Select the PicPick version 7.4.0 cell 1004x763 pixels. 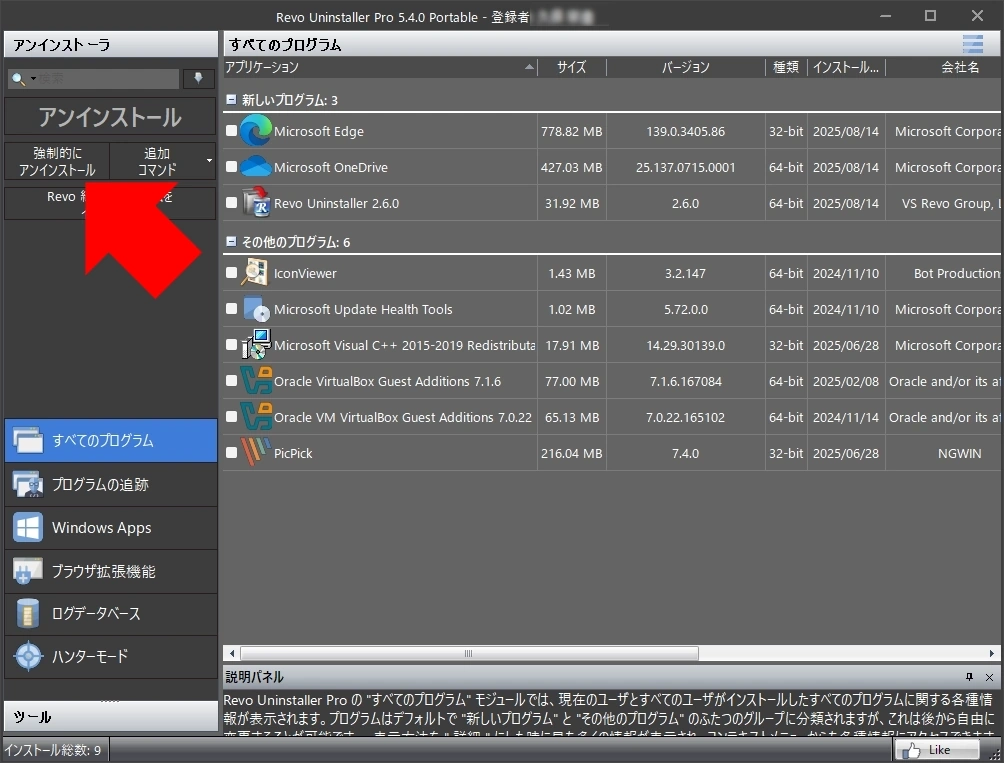[x=685, y=453]
